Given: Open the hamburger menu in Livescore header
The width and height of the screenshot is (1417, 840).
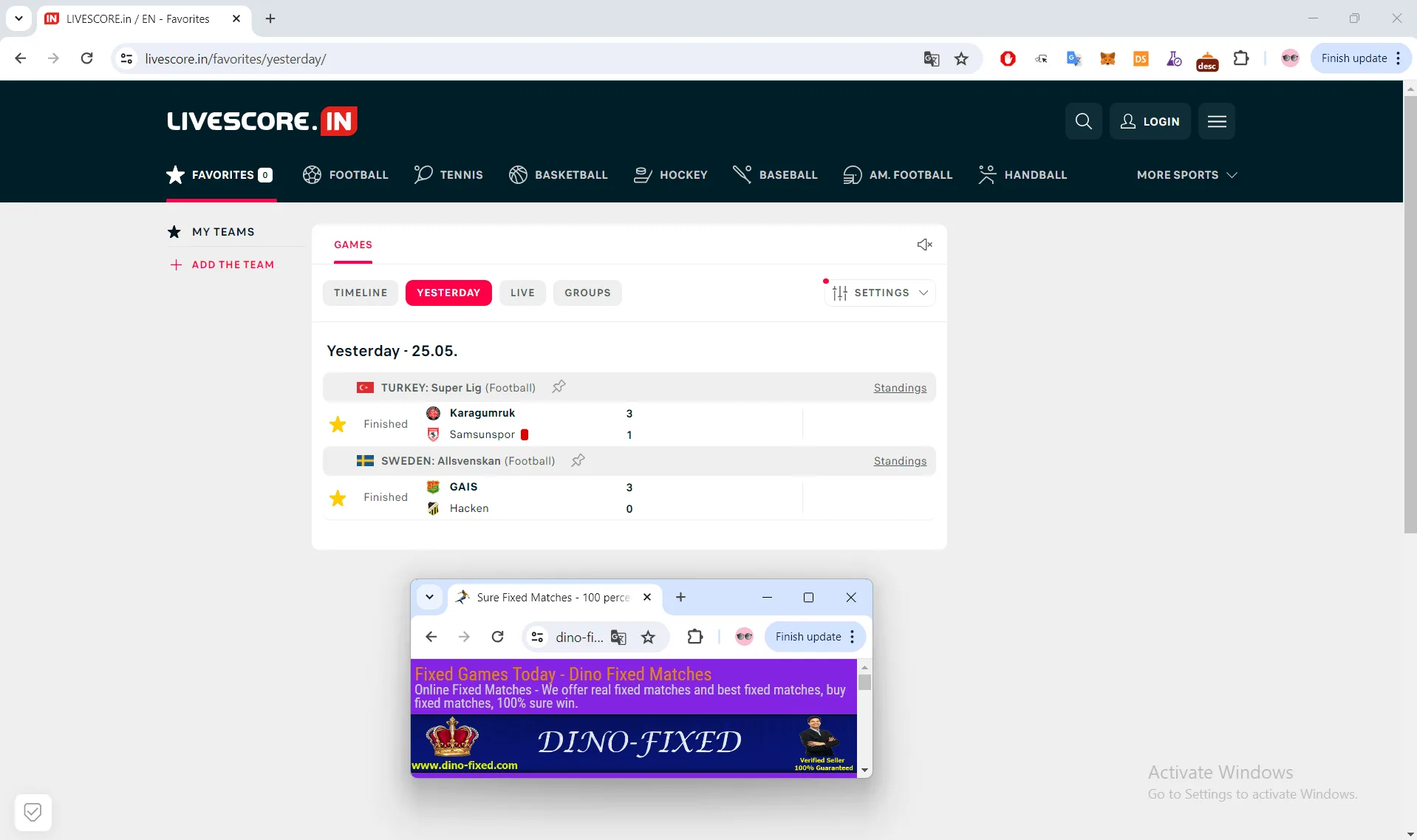Looking at the screenshot, I should pos(1217,121).
